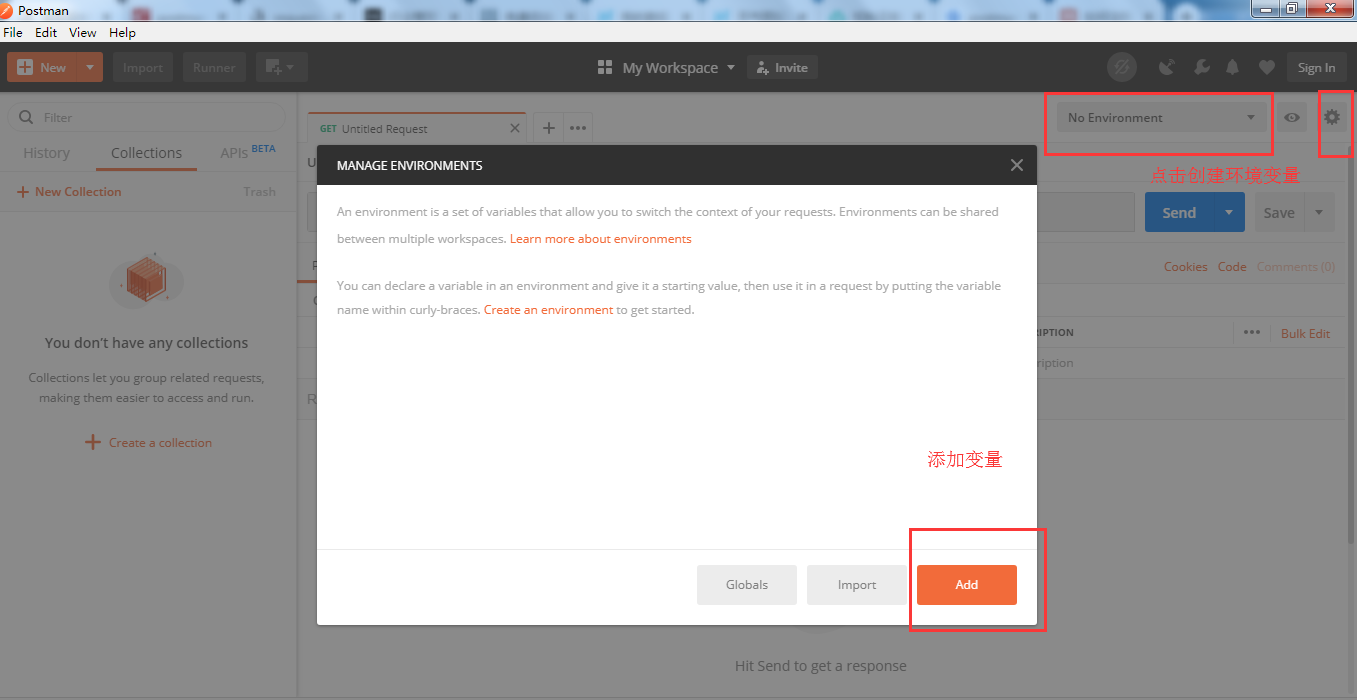This screenshot has height=700, width=1357.
Task: Click the Create a collection link
Action: coord(160,443)
